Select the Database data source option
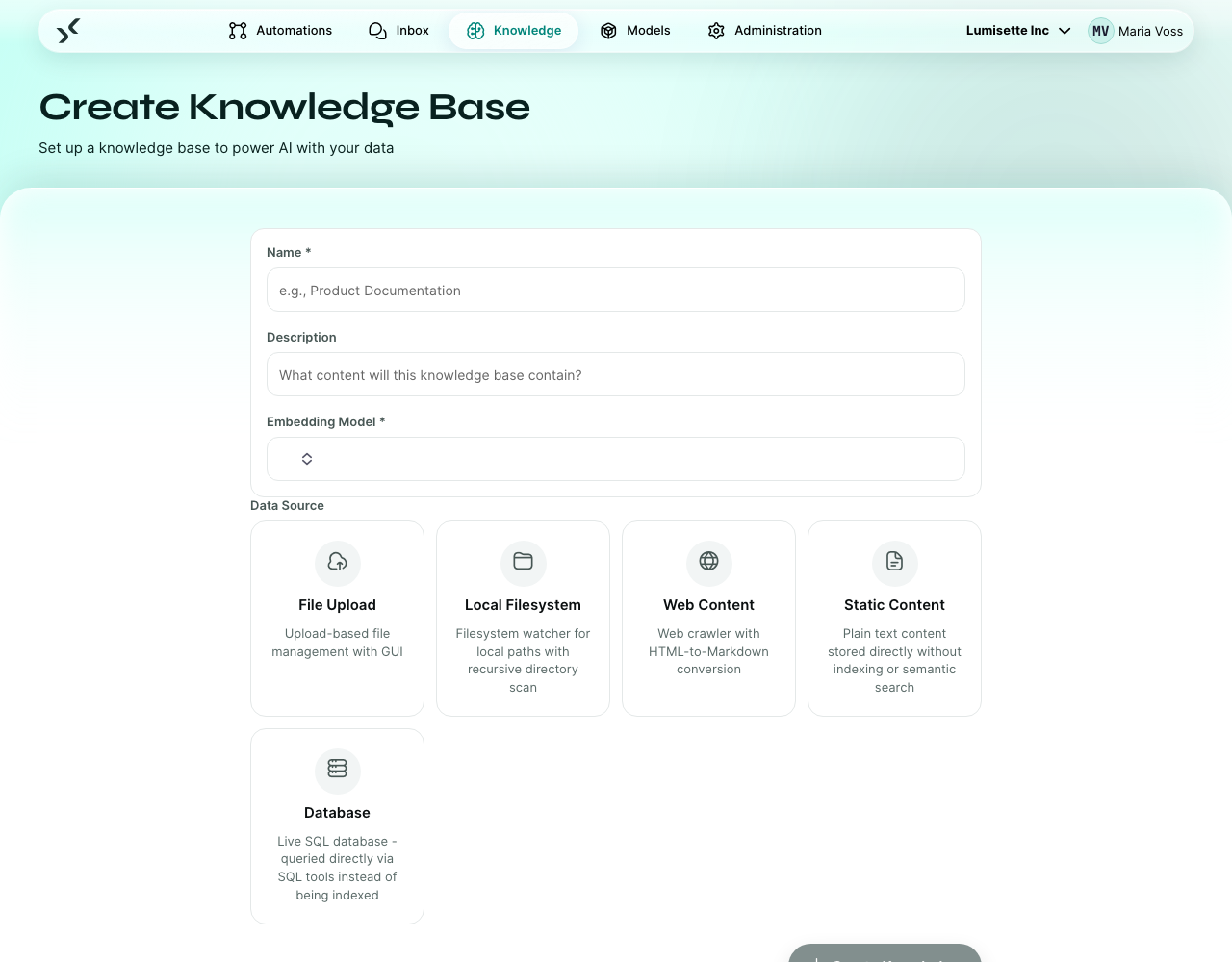 click(x=337, y=826)
